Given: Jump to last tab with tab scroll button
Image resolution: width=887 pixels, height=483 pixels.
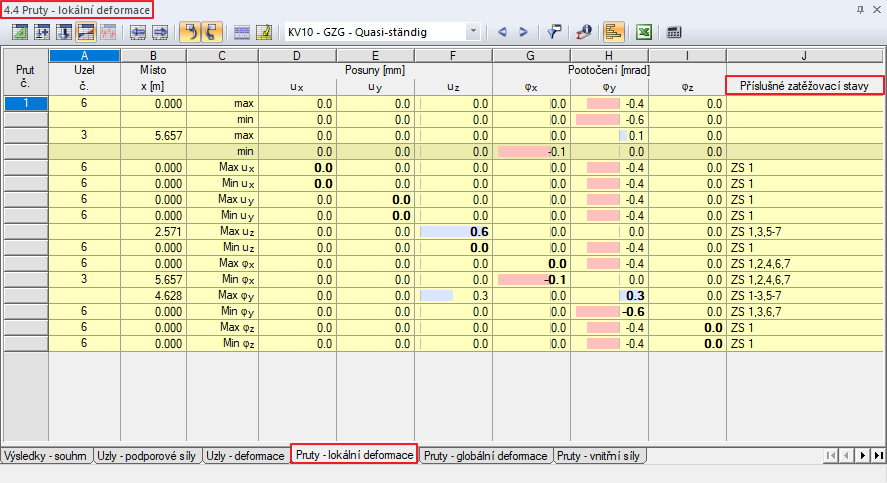Looking at the screenshot, I should click(878, 455).
